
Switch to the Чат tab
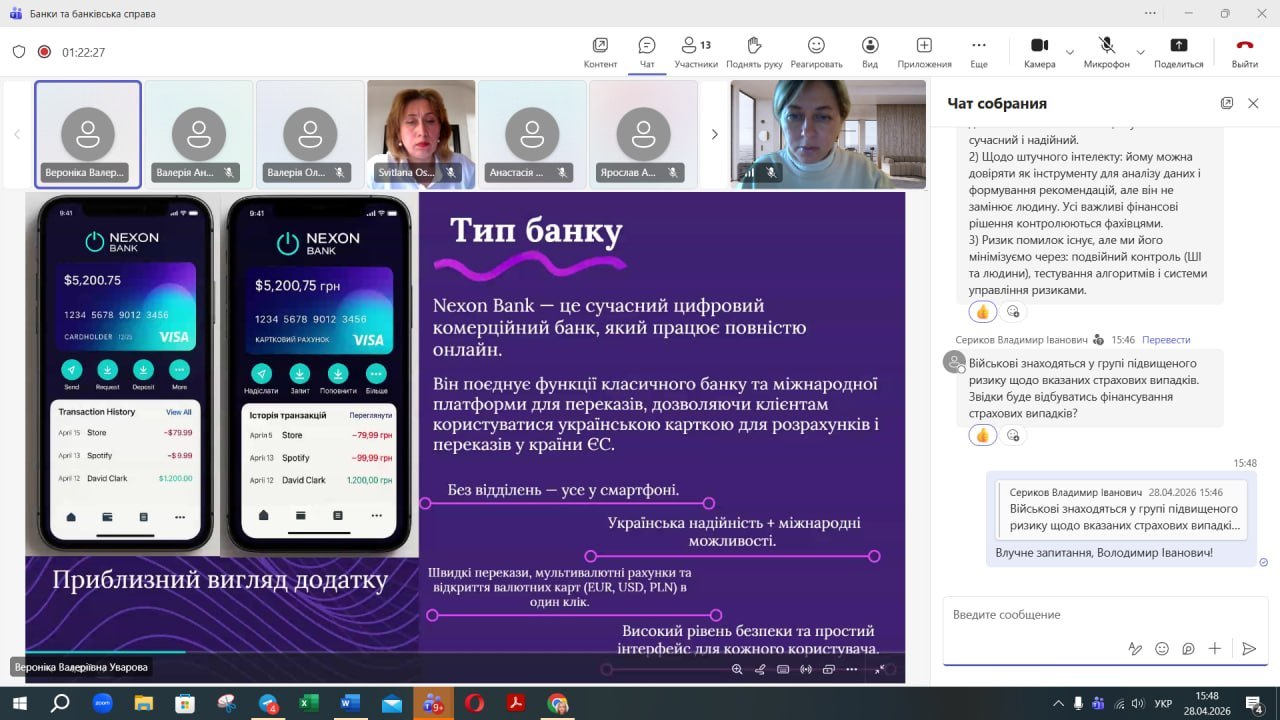point(647,52)
